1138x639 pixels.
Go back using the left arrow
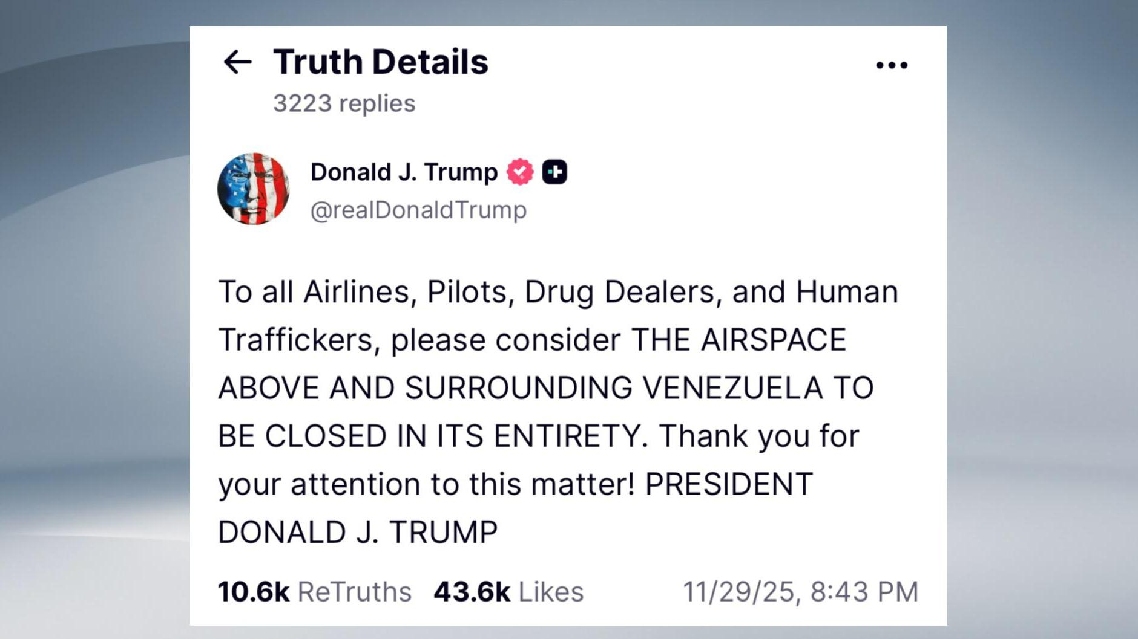[x=237, y=62]
